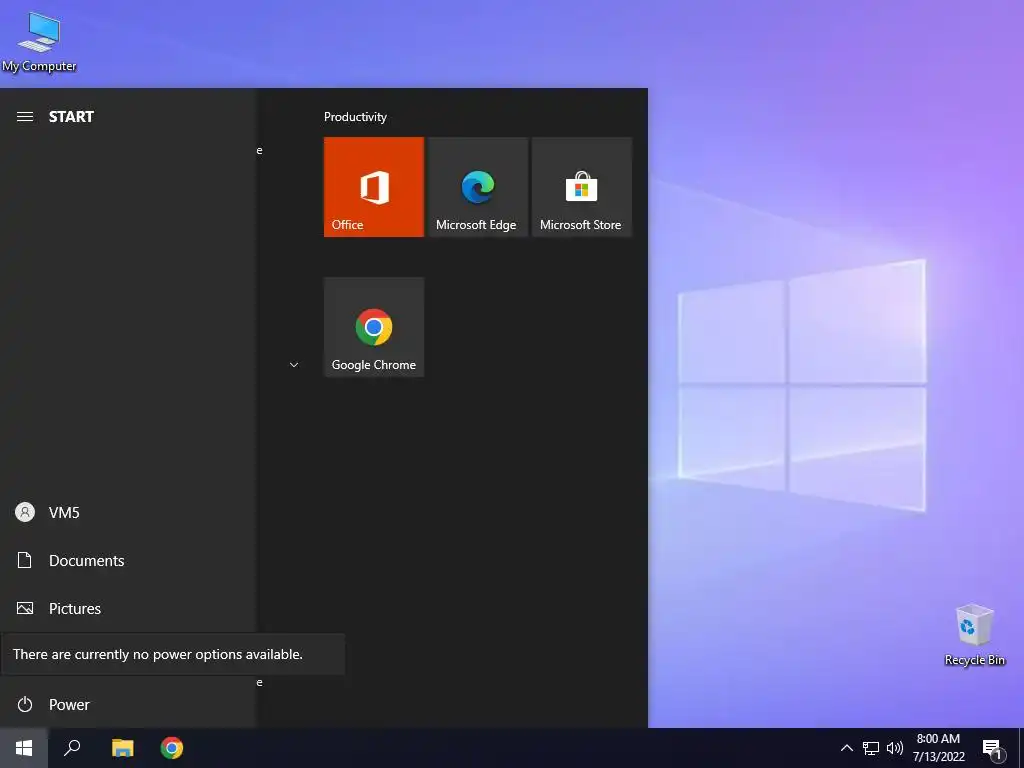Open the Documents folder from Start

tap(127, 560)
